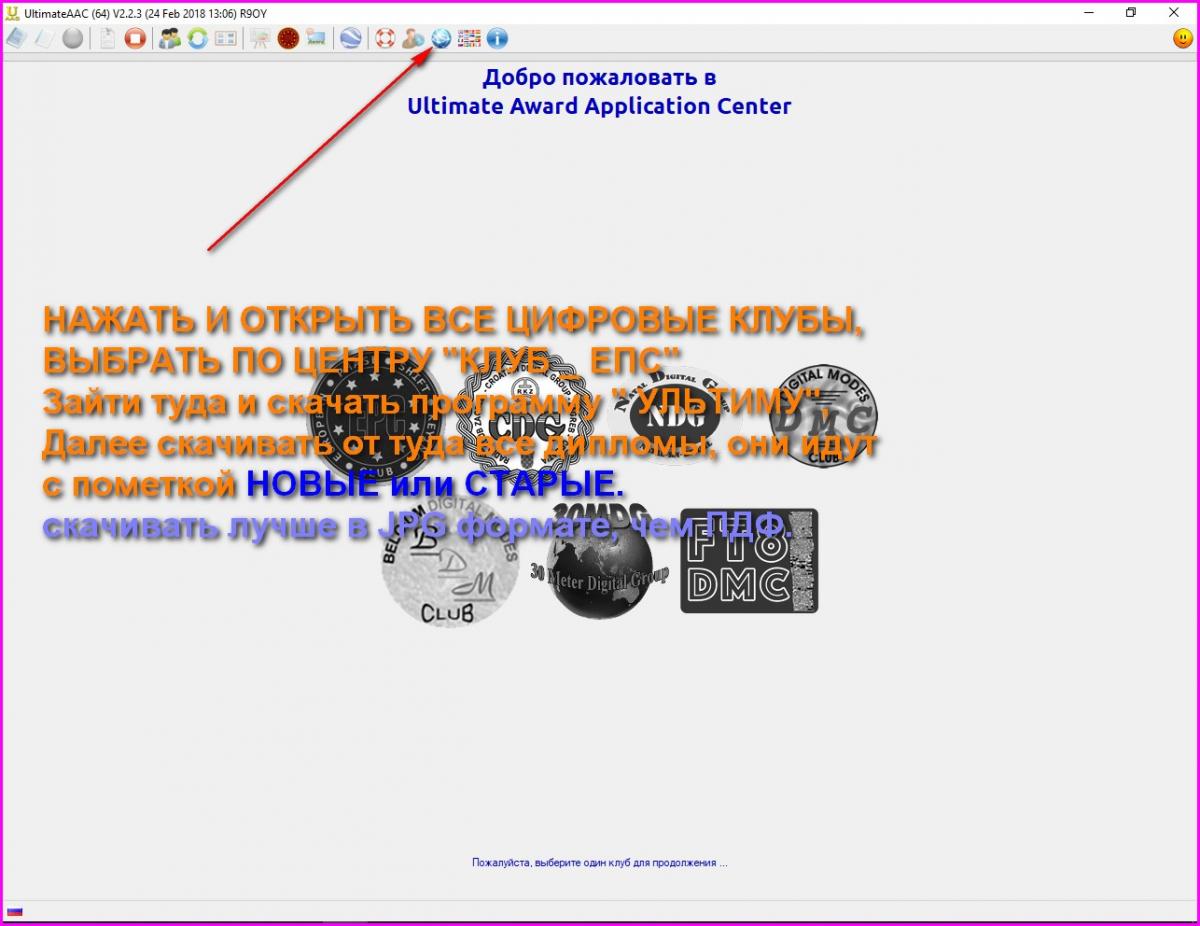Open the two-people users icon
Image resolution: width=1200 pixels, height=926 pixels.
[170, 39]
